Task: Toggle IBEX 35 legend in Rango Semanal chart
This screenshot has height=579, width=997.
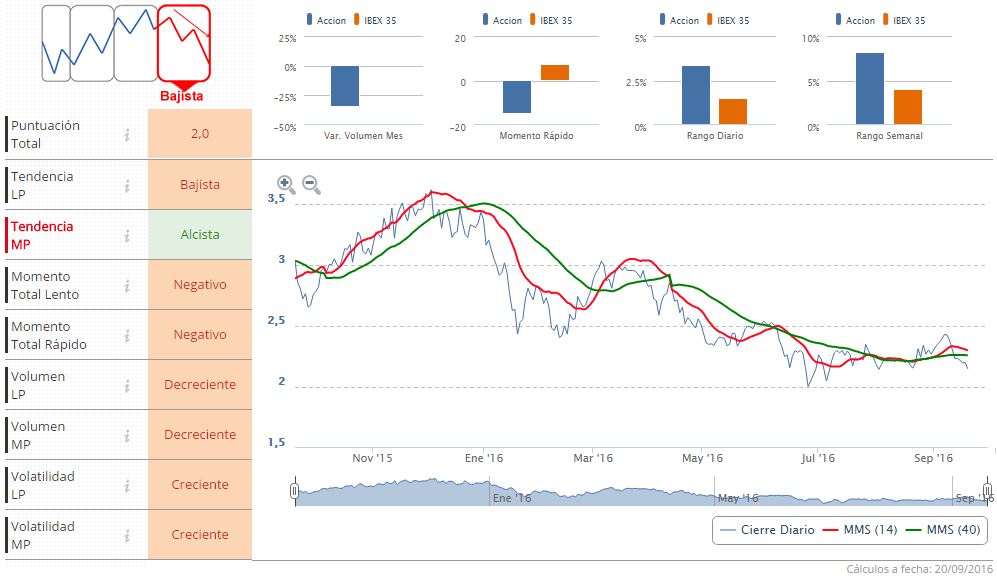Action: tap(904, 20)
